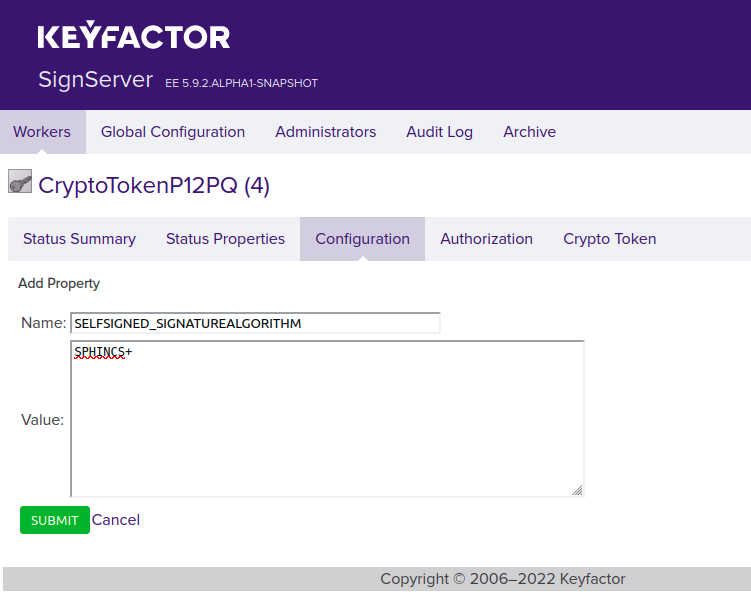View the Audit Log
The image size is (751, 597).
439,132
